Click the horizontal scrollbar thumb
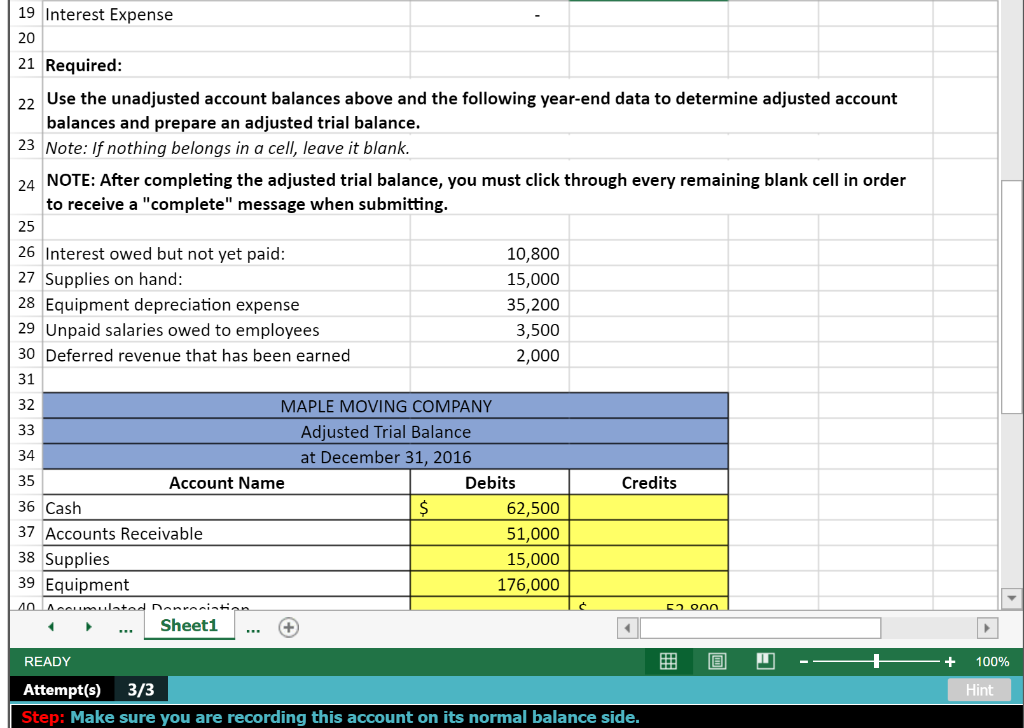The height and width of the screenshot is (728, 1024). pos(760,628)
